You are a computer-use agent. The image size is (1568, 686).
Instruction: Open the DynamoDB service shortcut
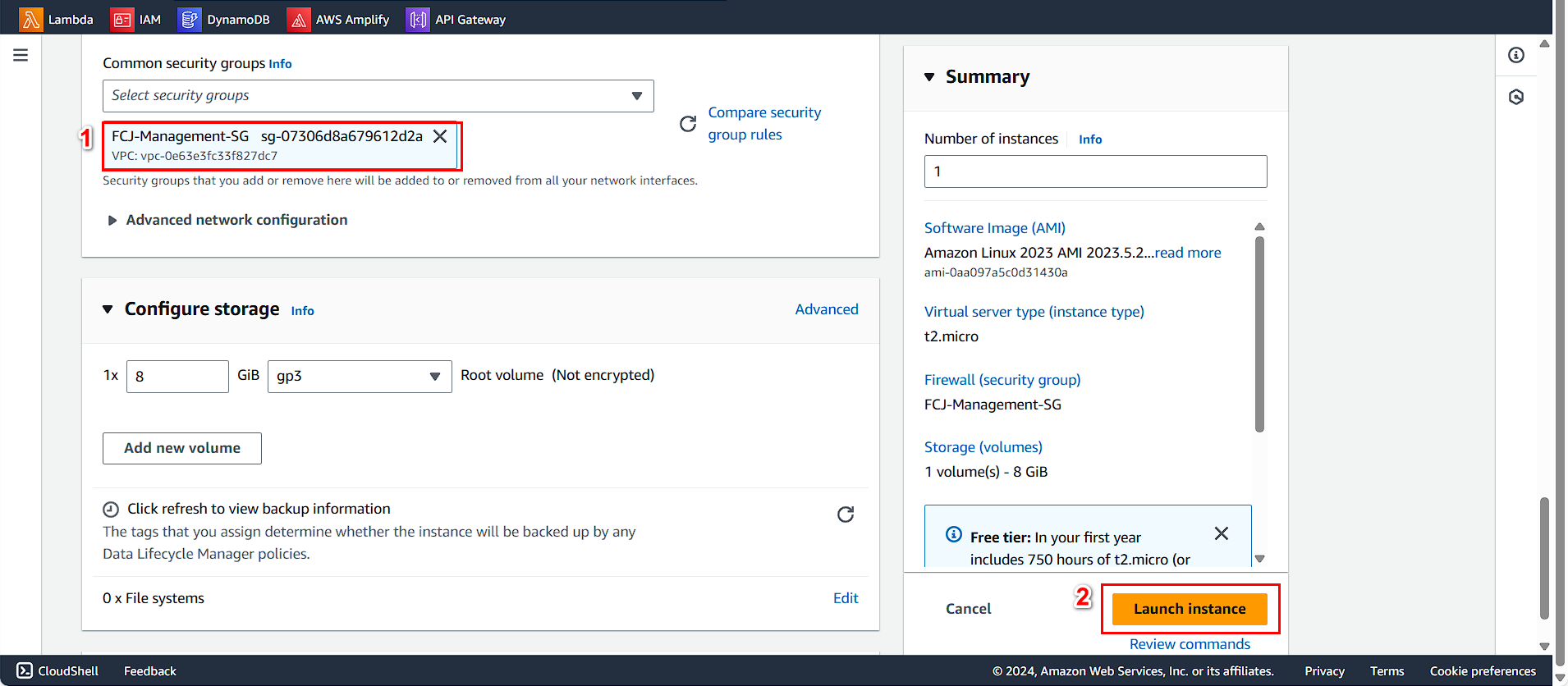click(224, 19)
